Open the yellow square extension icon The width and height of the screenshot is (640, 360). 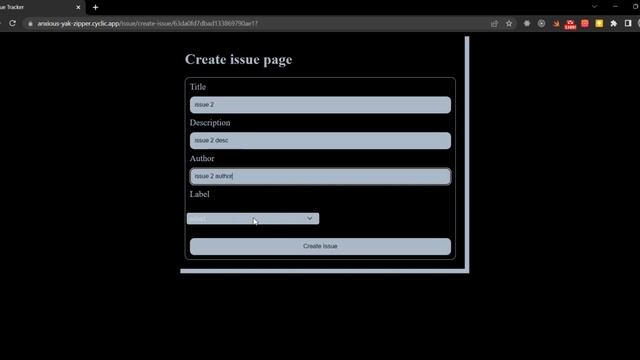coord(599,24)
